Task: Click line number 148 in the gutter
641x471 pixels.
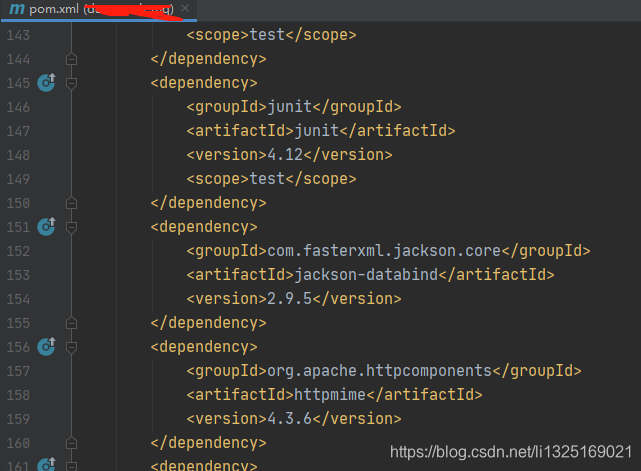Action: (18, 155)
